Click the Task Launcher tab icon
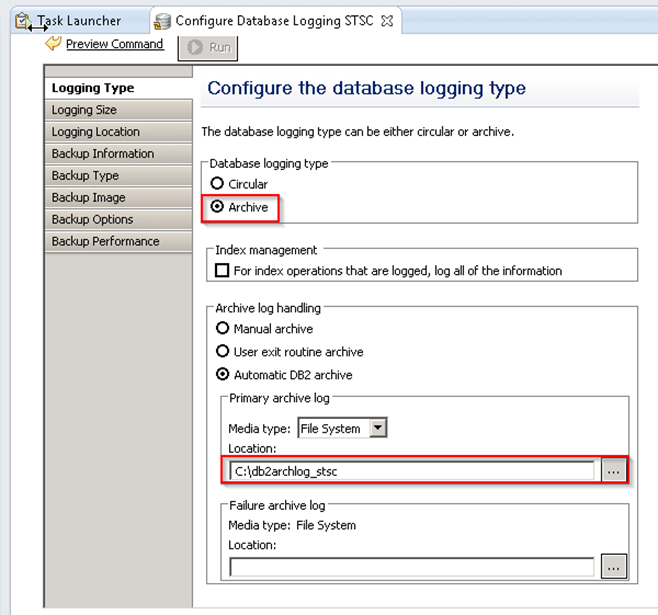The image size is (658, 615). tap(22, 21)
